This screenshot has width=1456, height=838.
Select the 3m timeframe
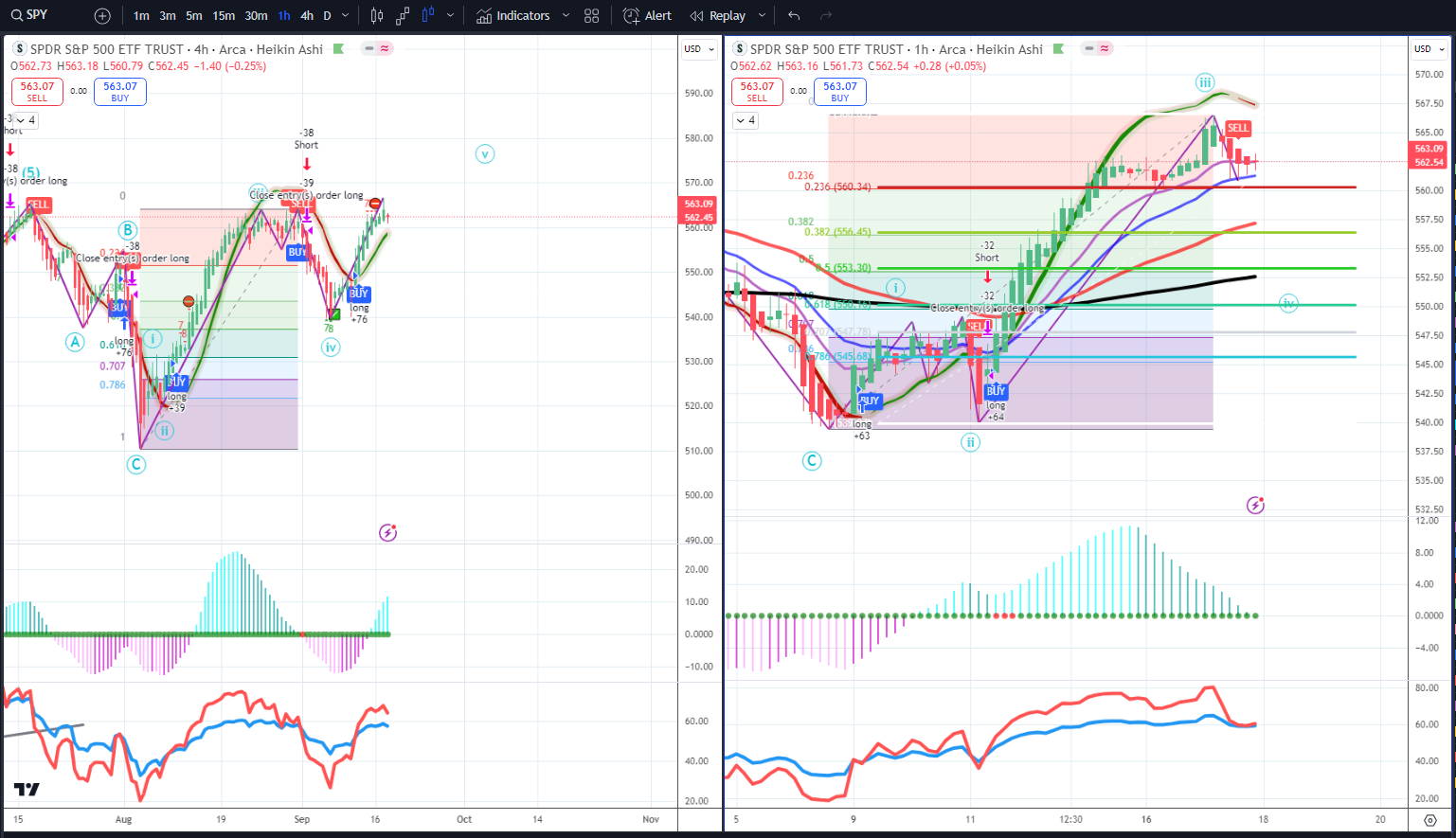168,16
